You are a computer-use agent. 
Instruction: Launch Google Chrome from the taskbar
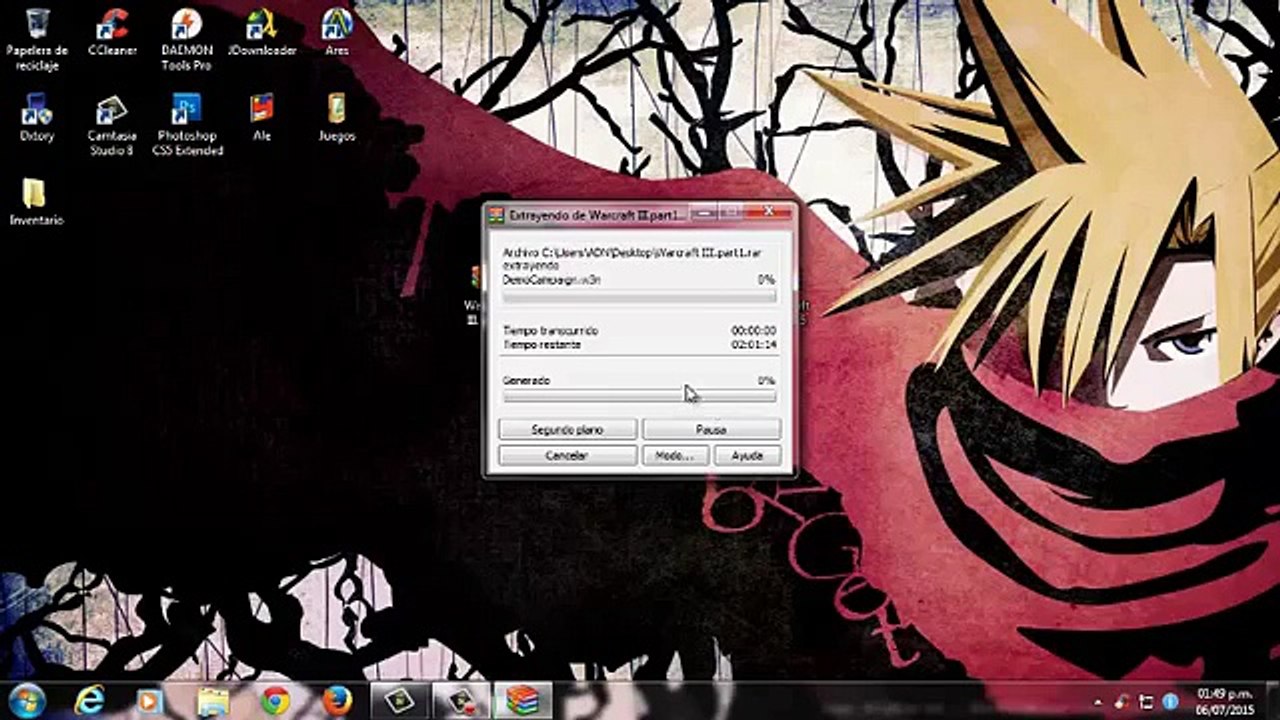pos(275,701)
